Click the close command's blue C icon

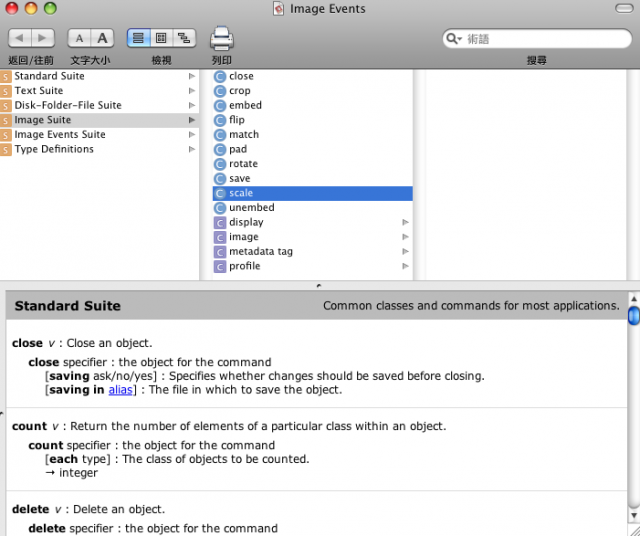220,76
